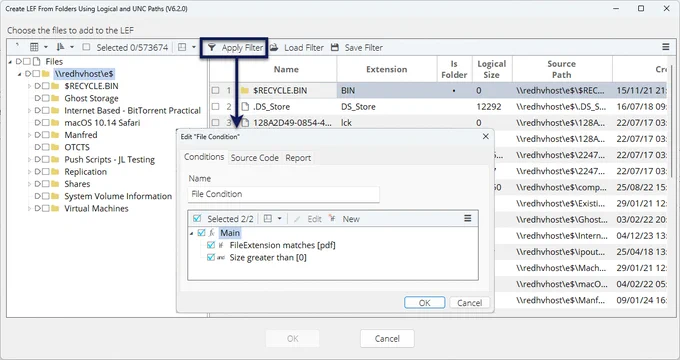Click the Source Path column header
680x360 pixels.
click(x=562, y=69)
